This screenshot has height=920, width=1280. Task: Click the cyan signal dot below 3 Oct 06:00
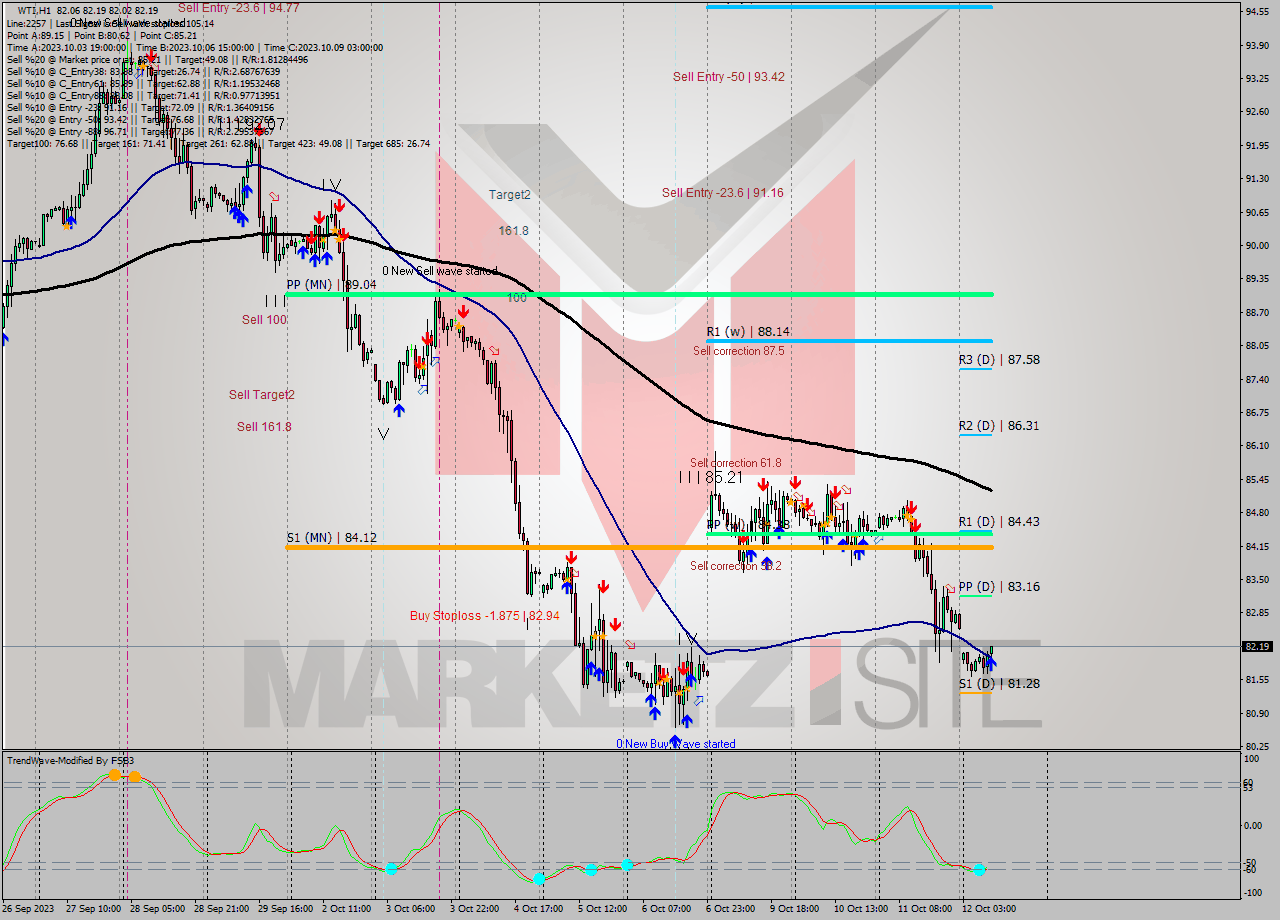click(x=391, y=869)
